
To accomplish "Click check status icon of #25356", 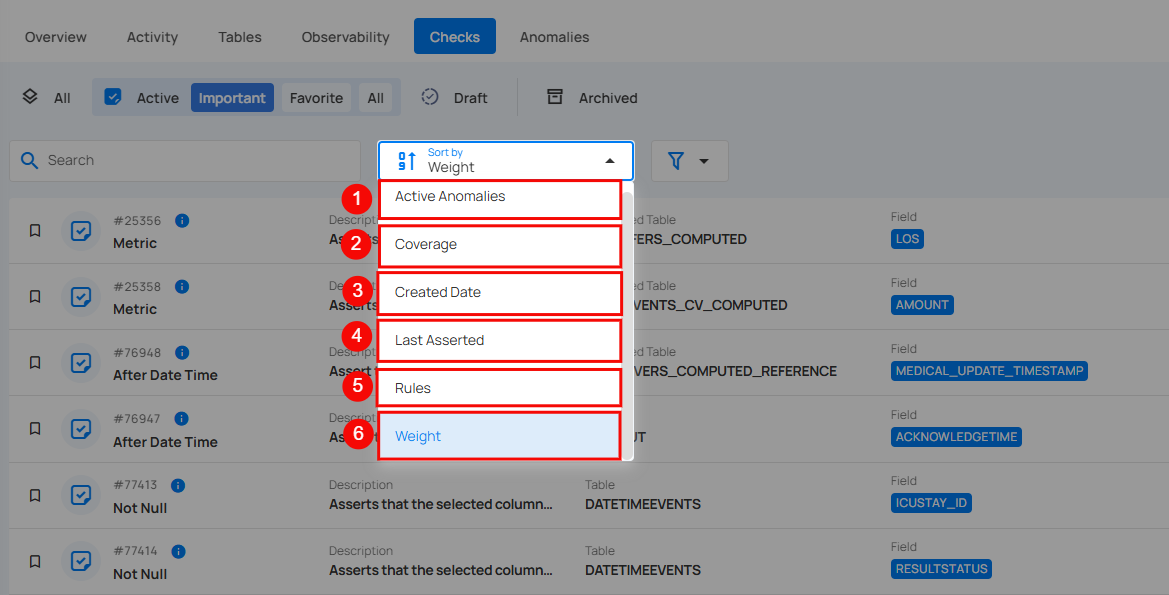I will 81,230.
